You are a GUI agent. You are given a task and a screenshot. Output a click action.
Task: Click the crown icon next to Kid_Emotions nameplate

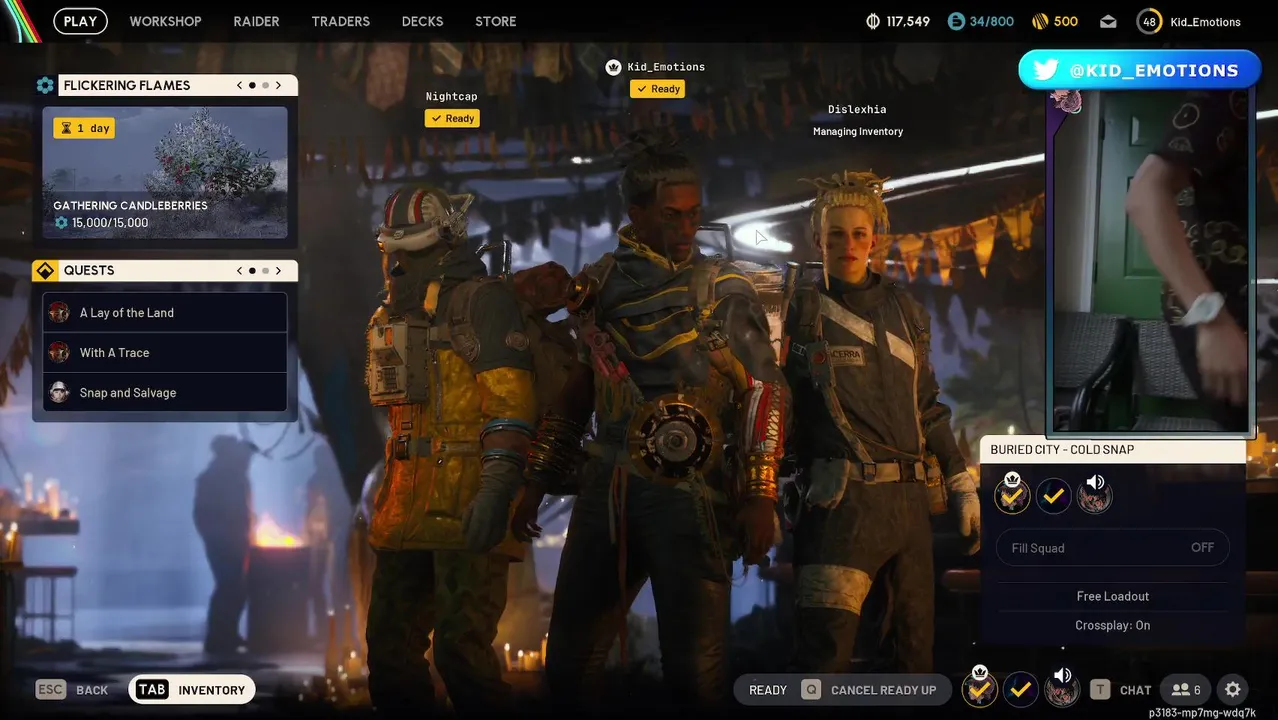614,67
